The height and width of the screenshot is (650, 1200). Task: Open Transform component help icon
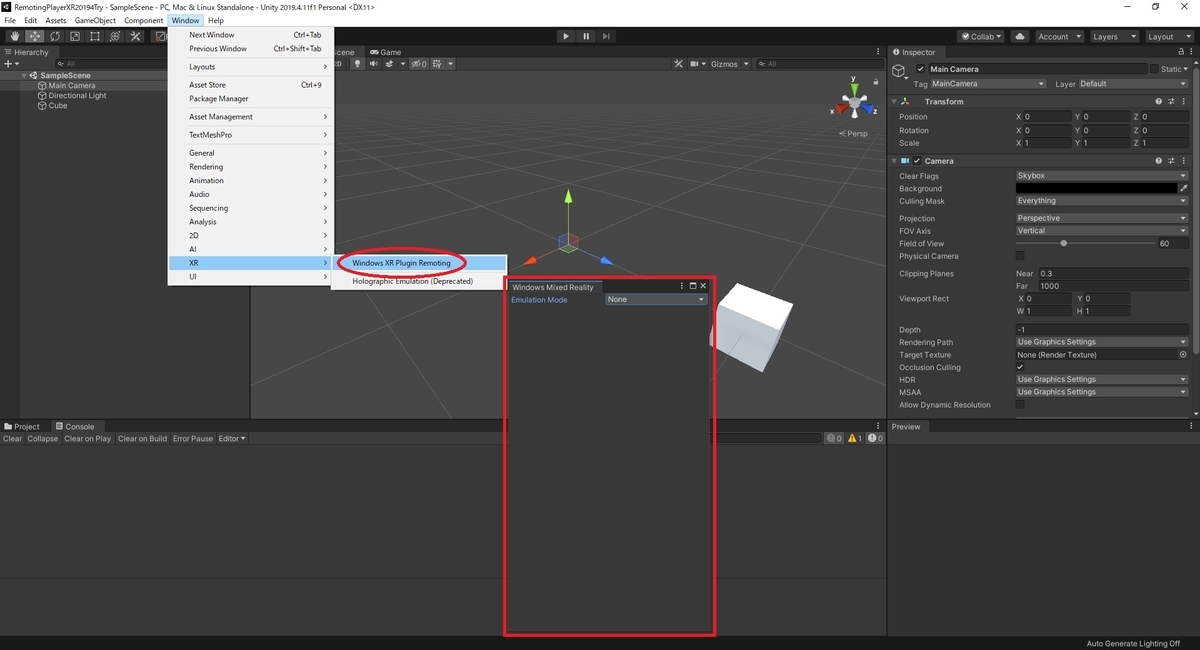(1159, 101)
